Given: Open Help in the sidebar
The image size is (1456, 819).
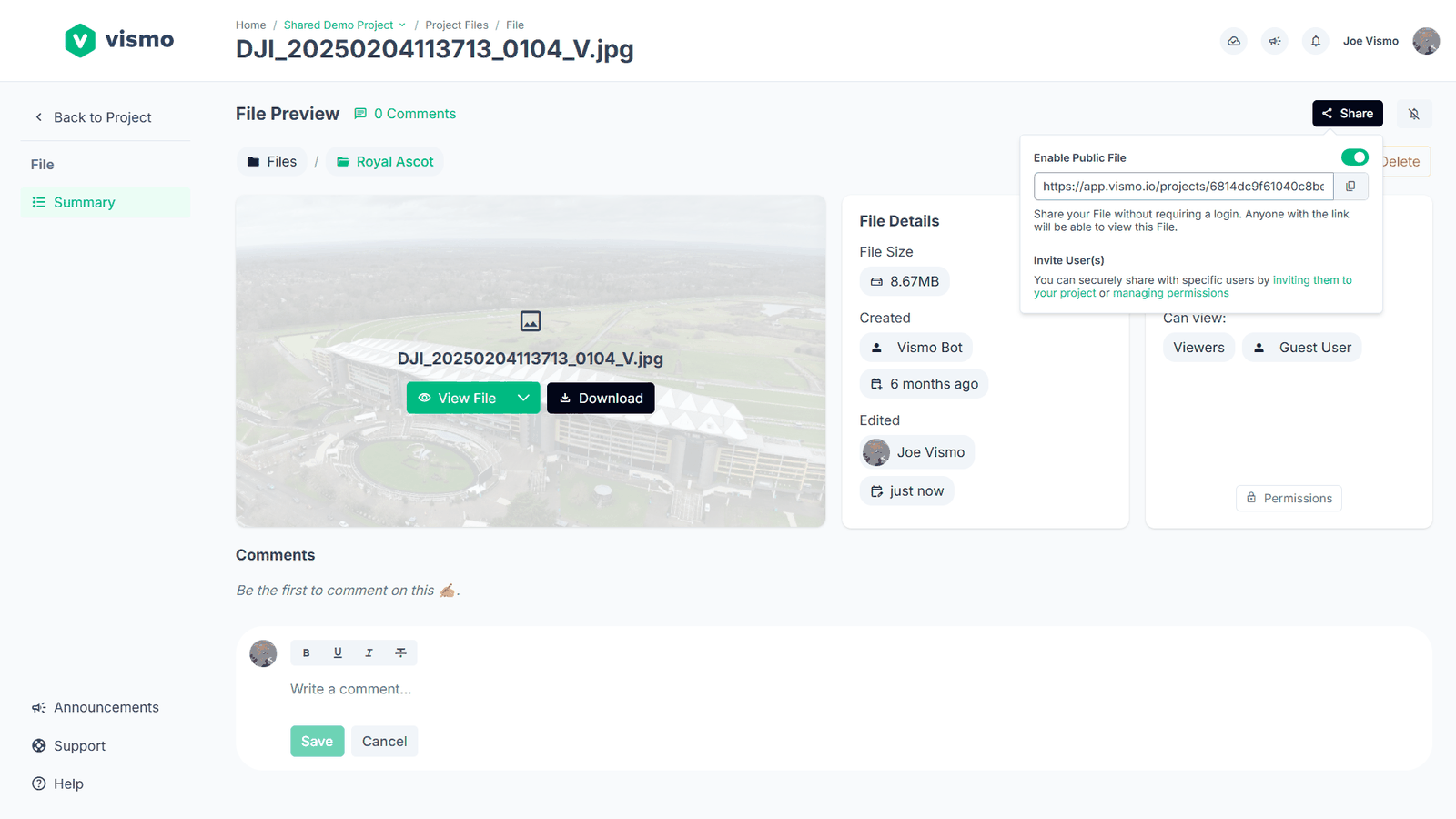Looking at the screenshot, I should pos(57,784).
